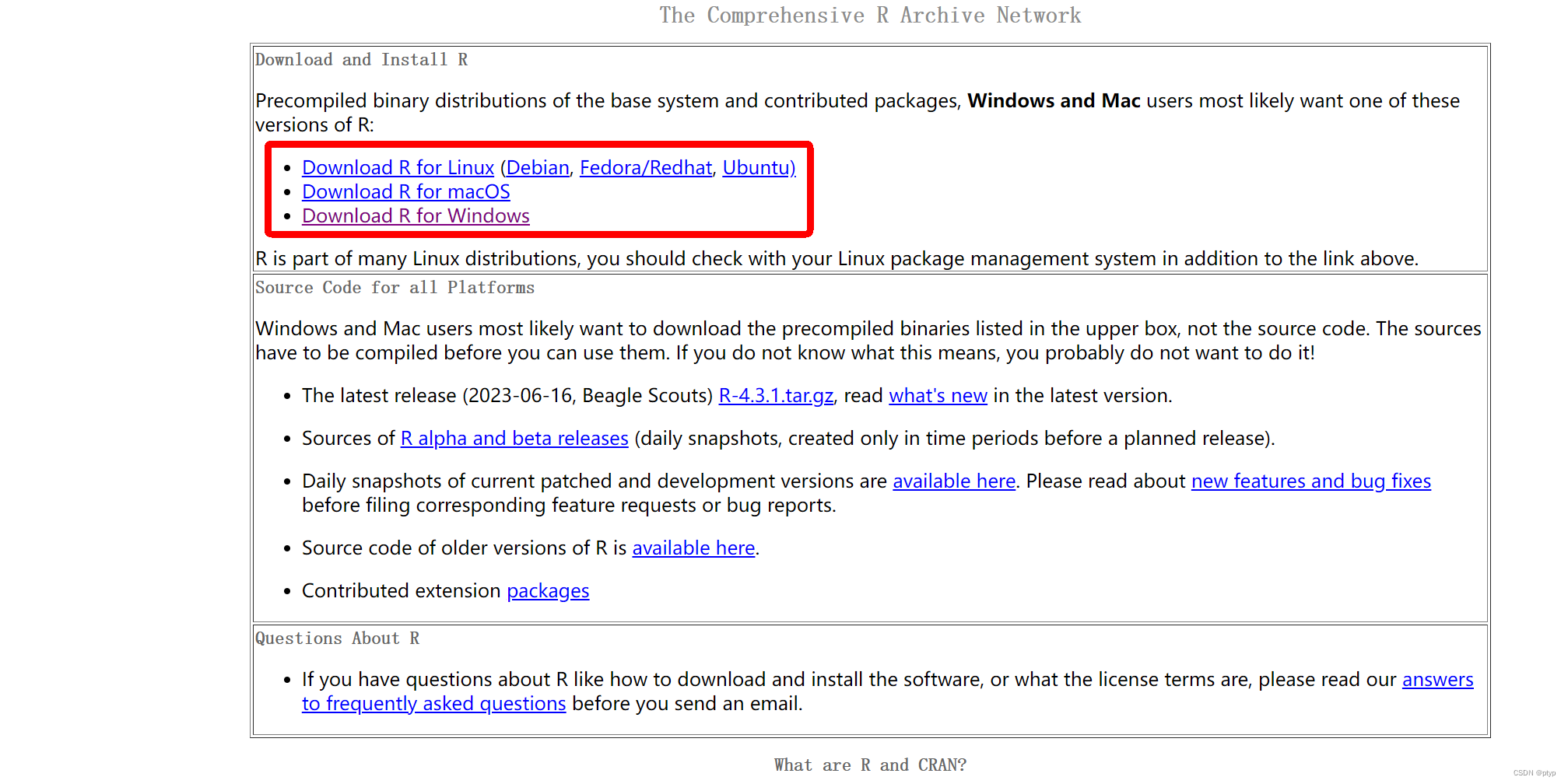Open the Fedora/Redhat link
Viewport: 1568px width, 784px height.
646,167
